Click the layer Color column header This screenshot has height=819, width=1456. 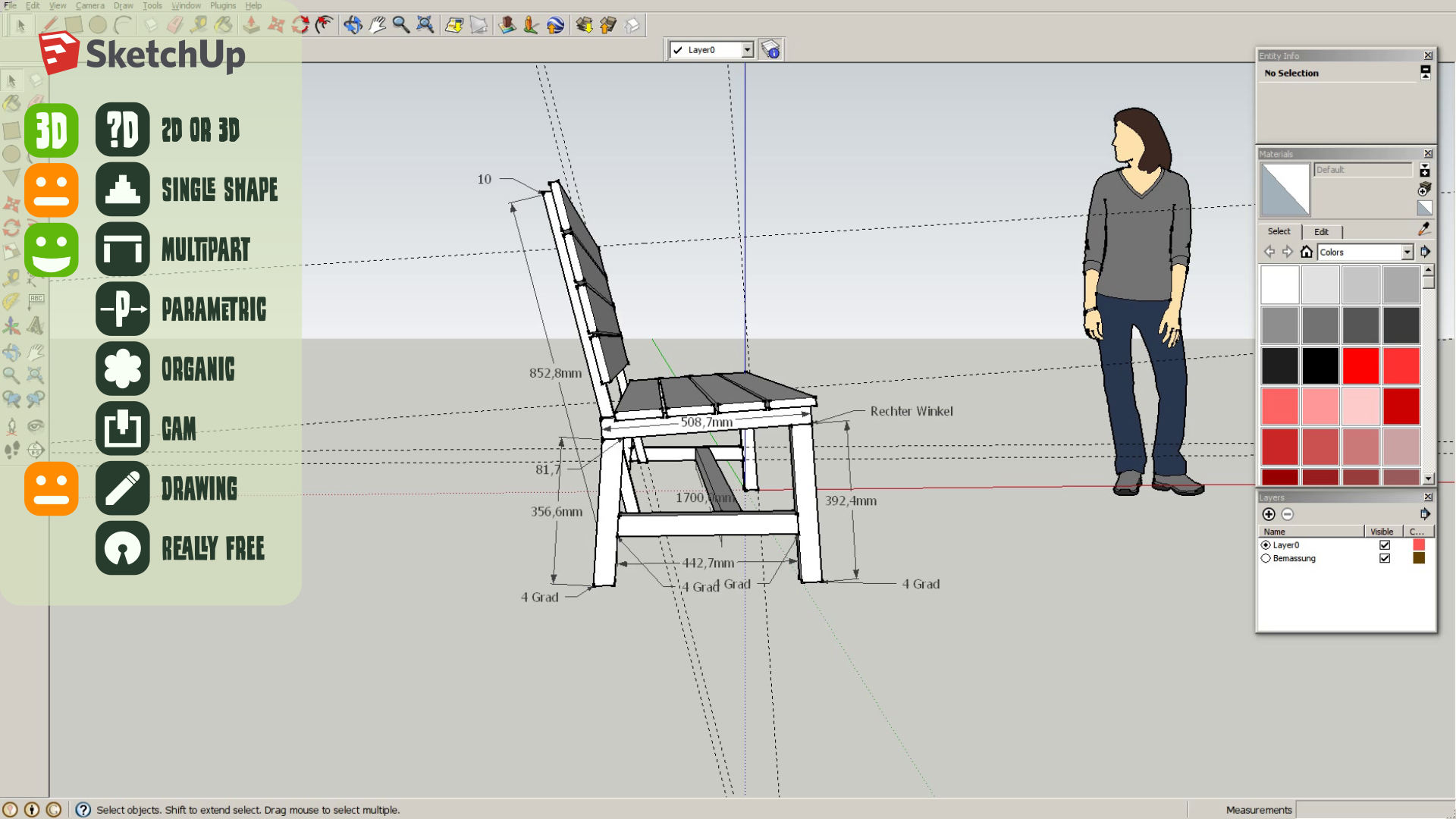tap(1417, 532)
